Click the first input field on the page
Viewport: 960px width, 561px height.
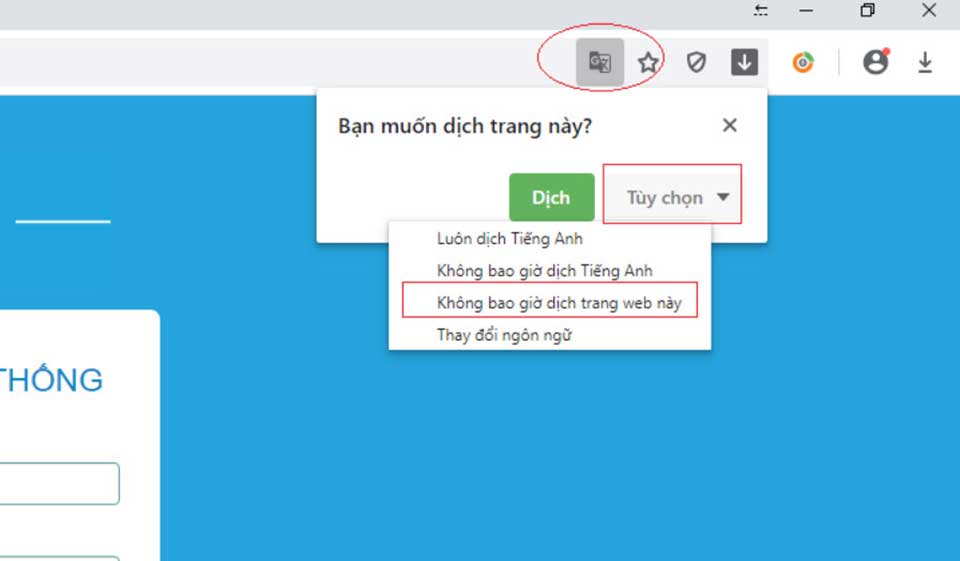(59, 484)
